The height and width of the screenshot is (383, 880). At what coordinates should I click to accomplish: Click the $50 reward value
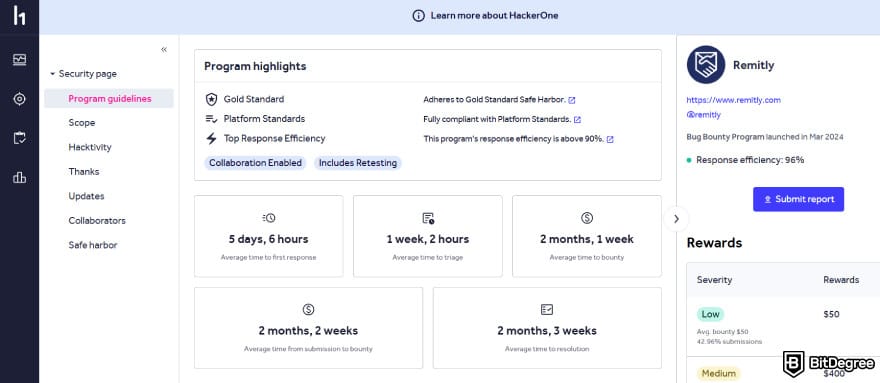click(x=831, y=314)
